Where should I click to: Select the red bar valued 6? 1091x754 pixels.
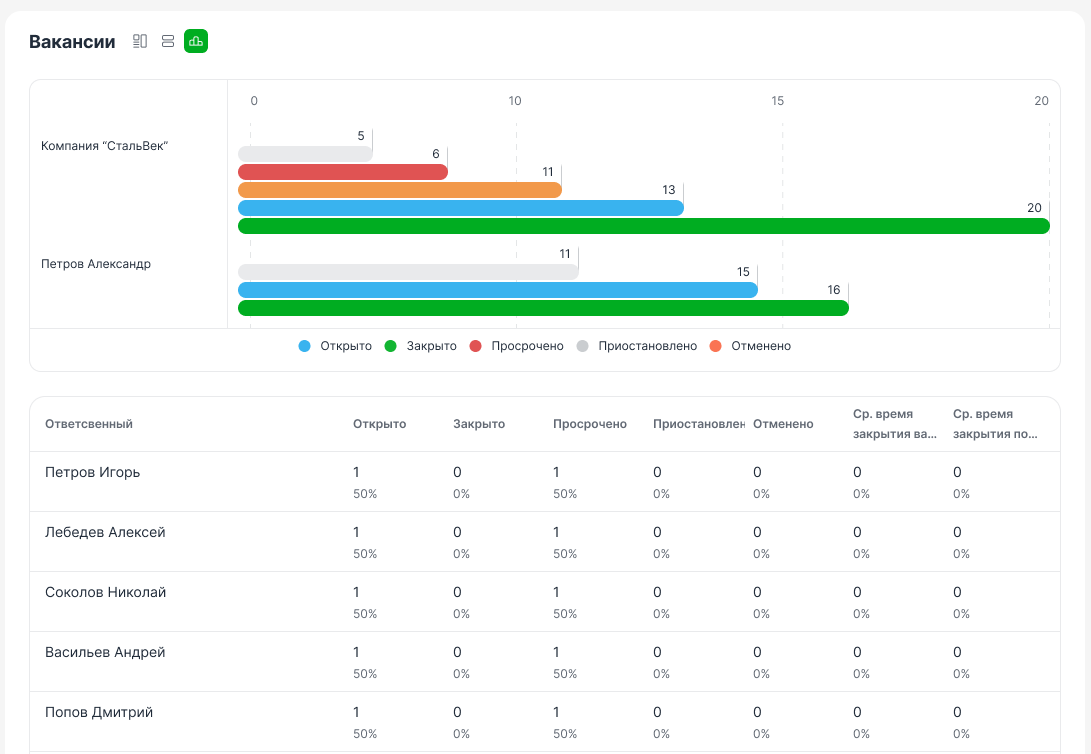click(343, 172)
